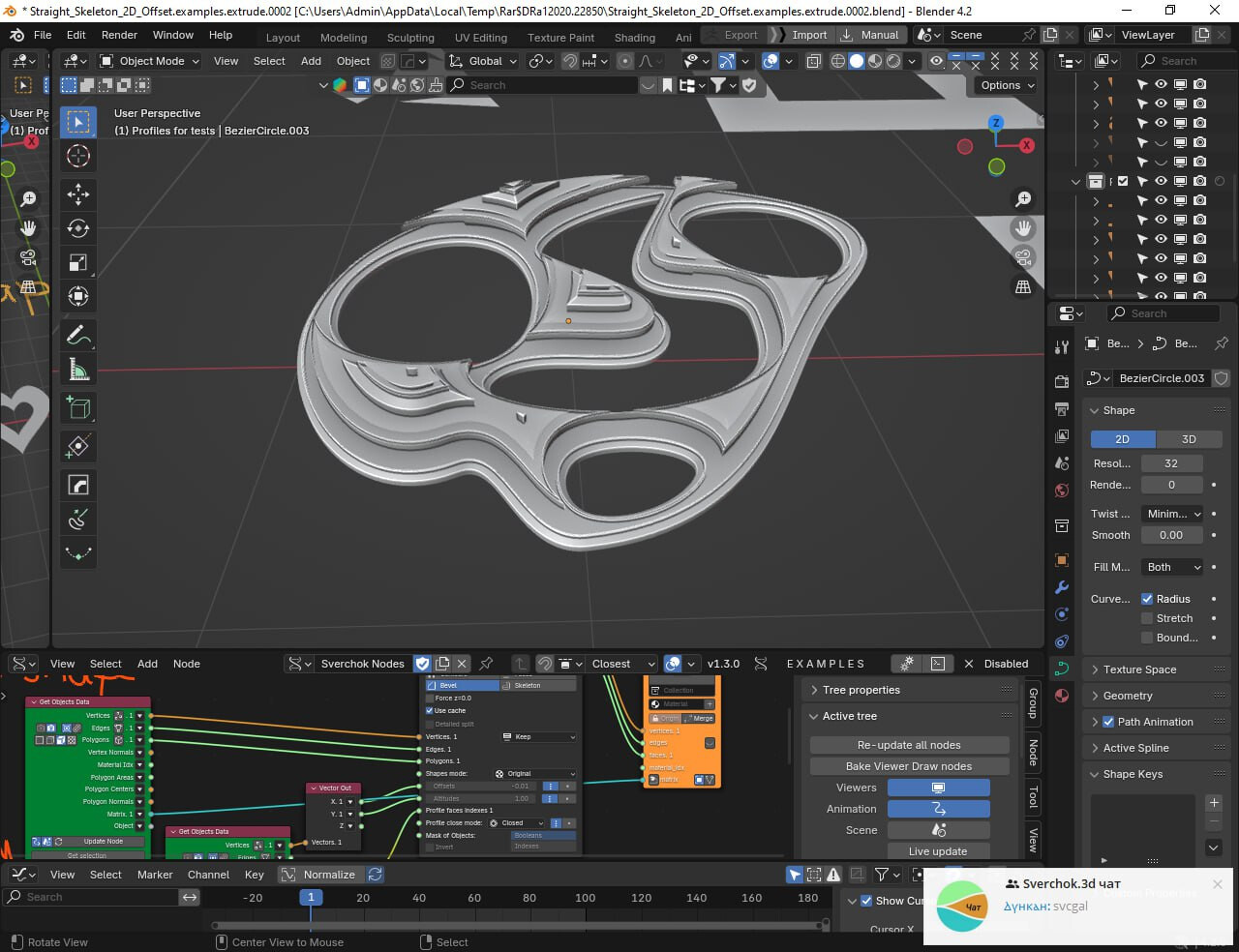Open the Material properties tab
This screenshot has width=1239, height=952.
click(x=1062, y=696)
